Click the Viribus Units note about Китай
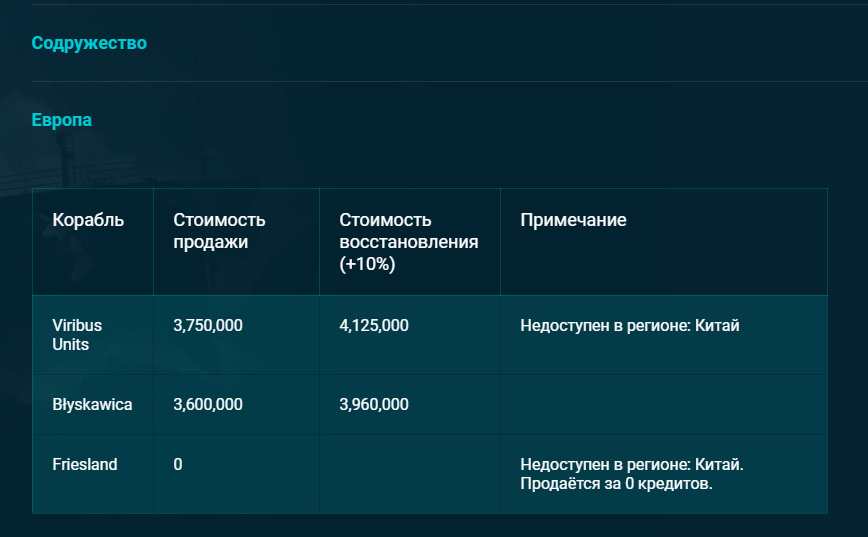The image size is (868, 537). tap(630, 326)
